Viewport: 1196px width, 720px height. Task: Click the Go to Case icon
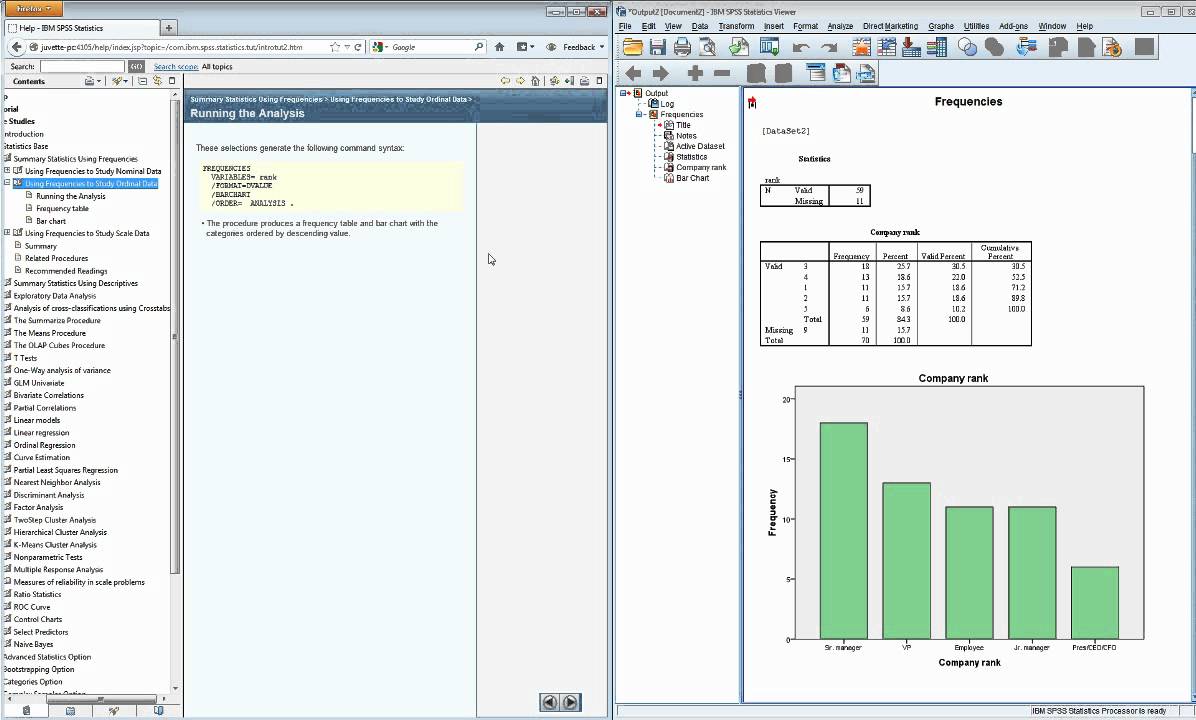point(886,47)
